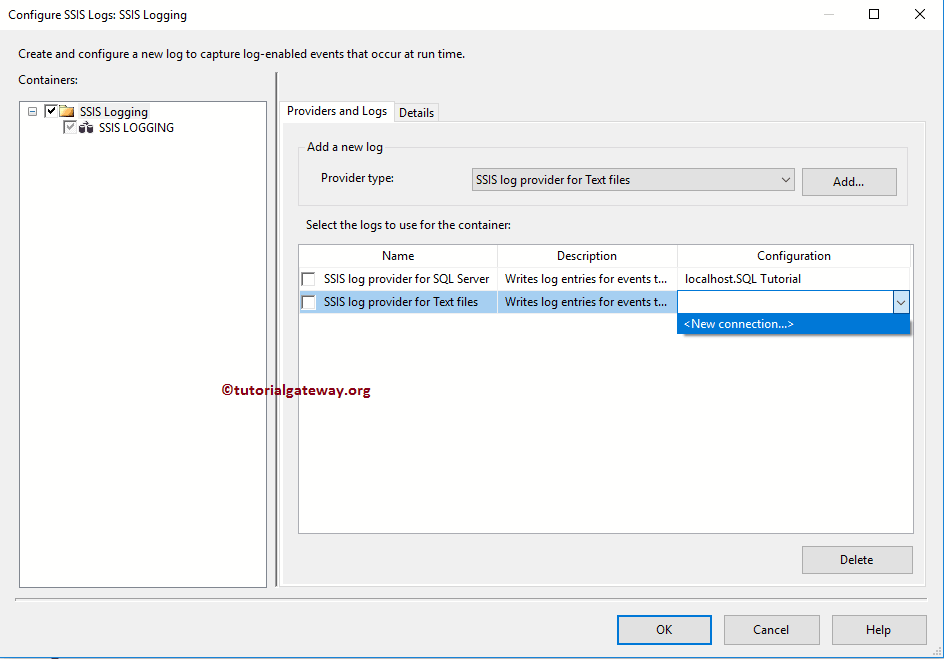
Task: Click the 'localhost.SQL Tutorial' configuration cell
Action: (793, 279)
